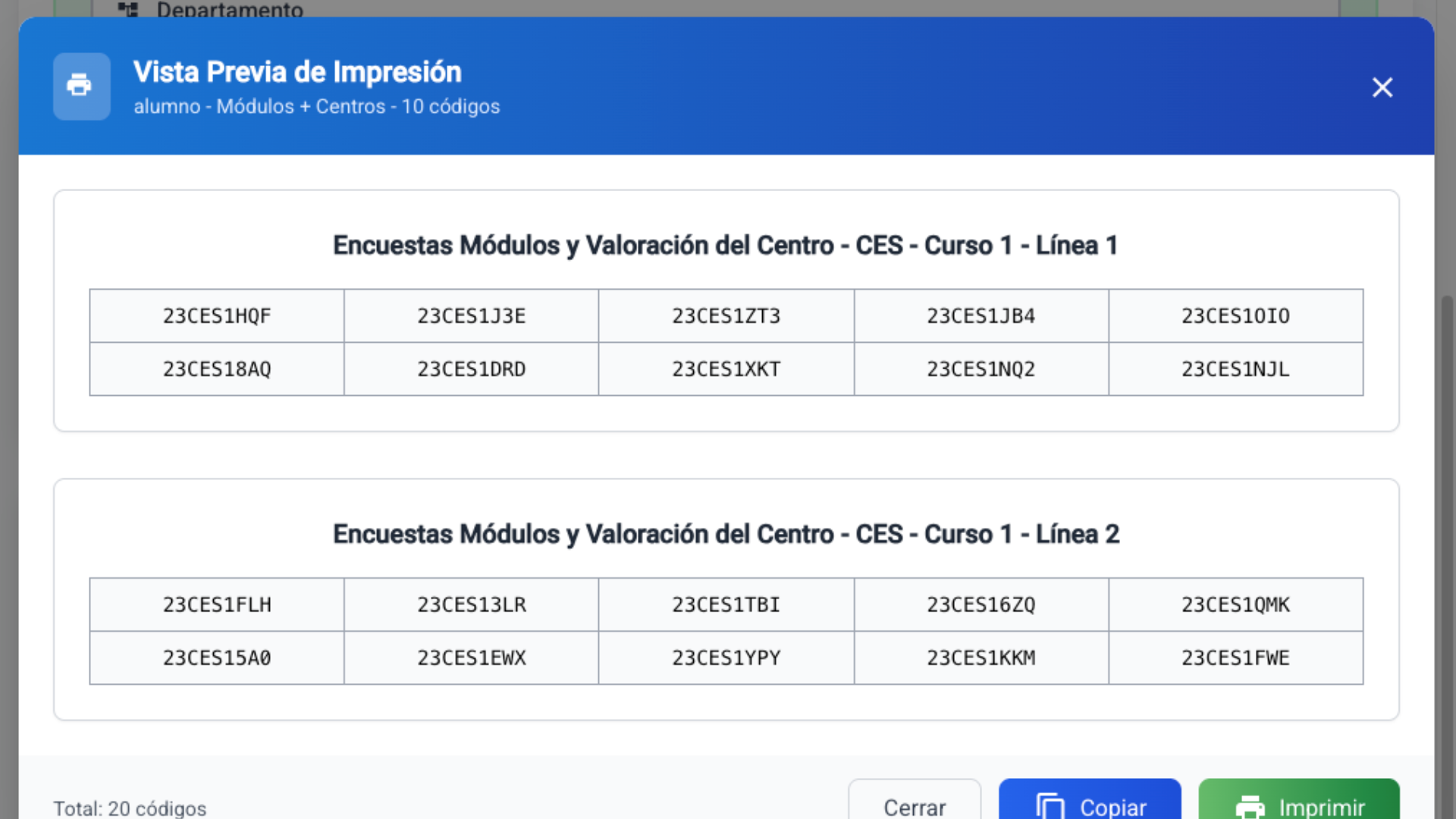This screenshot has width=1456, height=819.
Task: Click the X icon to dismiss the preview
Action: pyautogui.click(x=1382, y=87)
